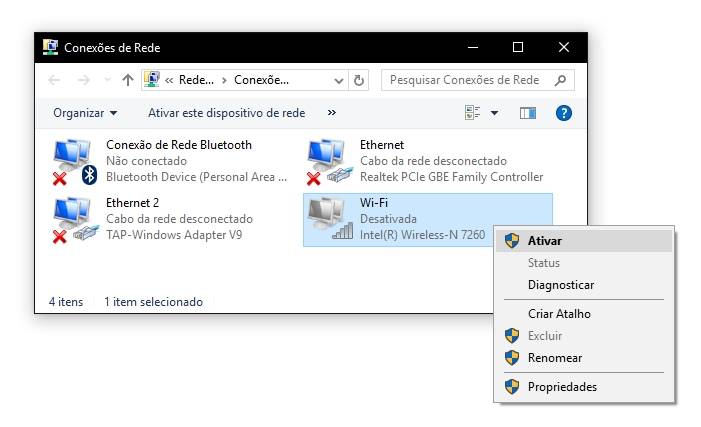Viewport: 701px width, 427px height.
Task: Open the Organizar dropdown menu
Action: point(85,113)
